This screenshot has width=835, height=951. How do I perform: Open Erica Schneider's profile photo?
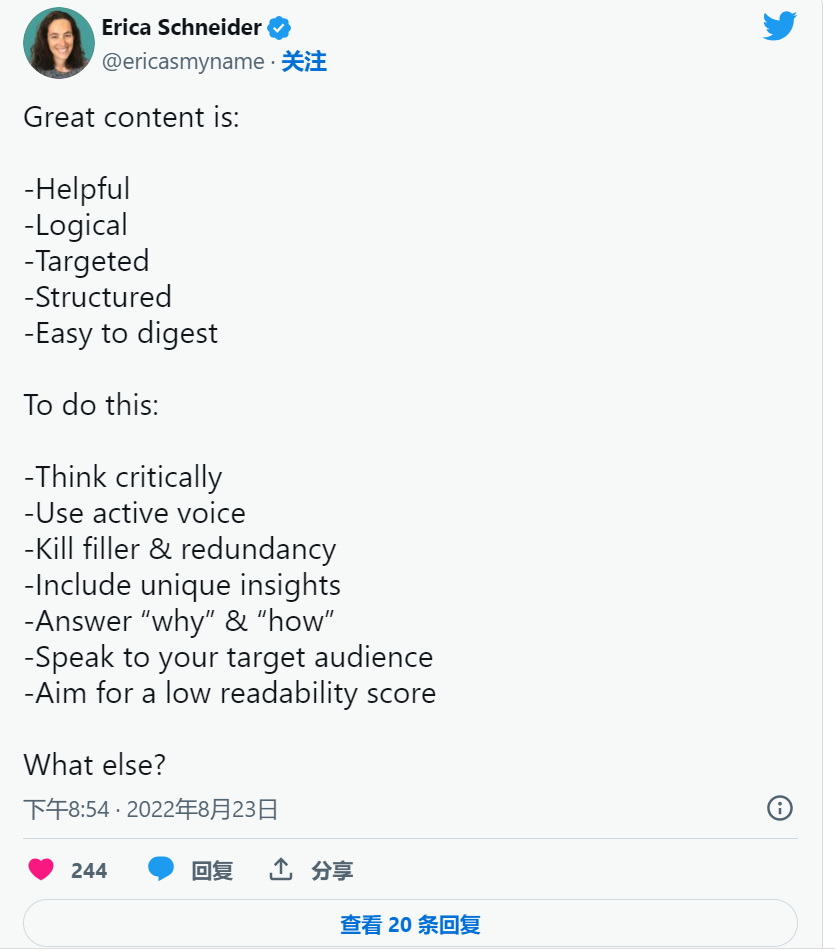coord(59,43)
